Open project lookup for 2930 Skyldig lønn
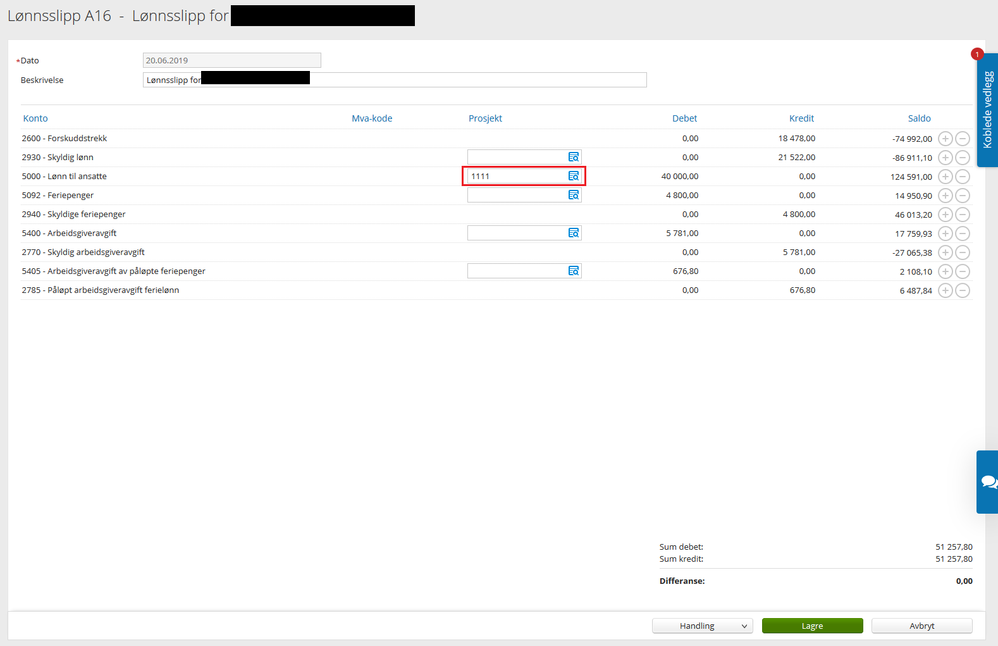Screen dimensions: 998x646 [573, 157]
